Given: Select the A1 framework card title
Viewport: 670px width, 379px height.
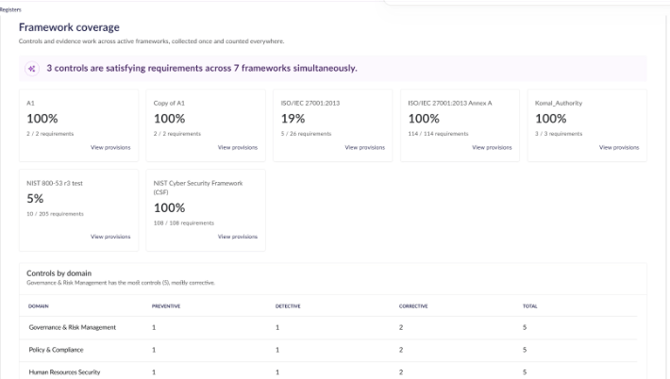Looking at the screenshot, I should pyautogui.click(x=30, y=103).
